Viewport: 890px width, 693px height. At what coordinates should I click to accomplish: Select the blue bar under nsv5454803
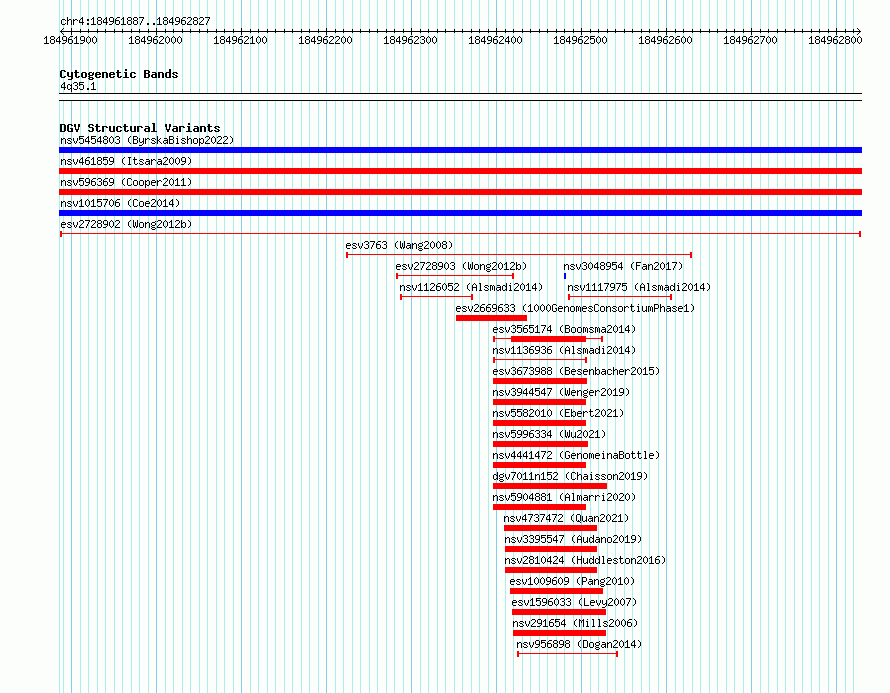[460, 150]
